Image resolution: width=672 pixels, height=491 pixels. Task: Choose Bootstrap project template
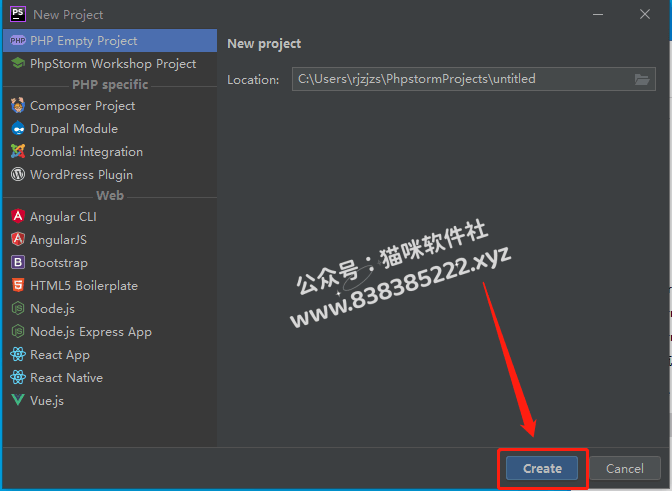pyautogui.click(x=110, y=262)
